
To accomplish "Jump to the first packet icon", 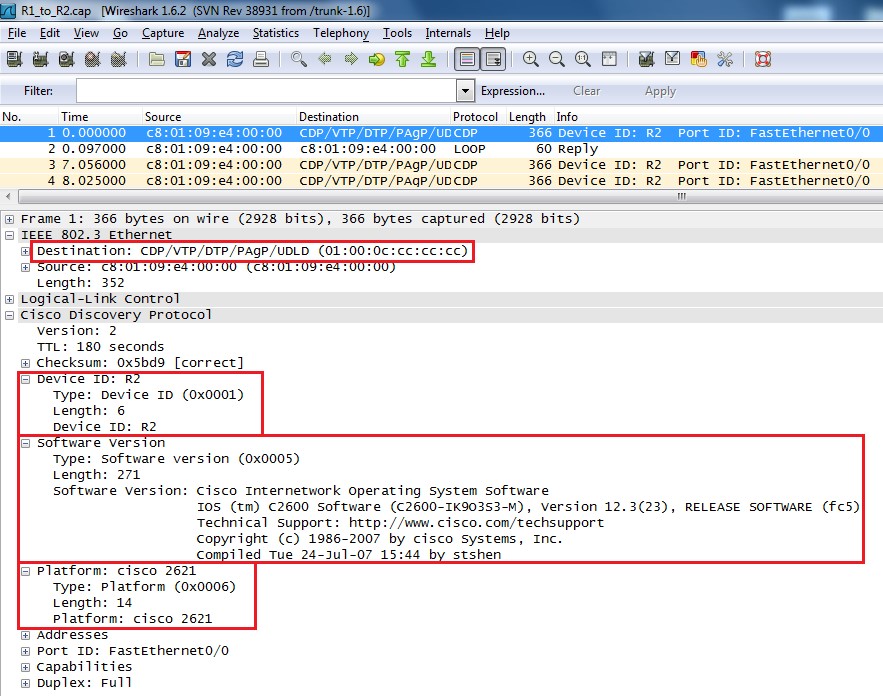I will pos(403,59).
